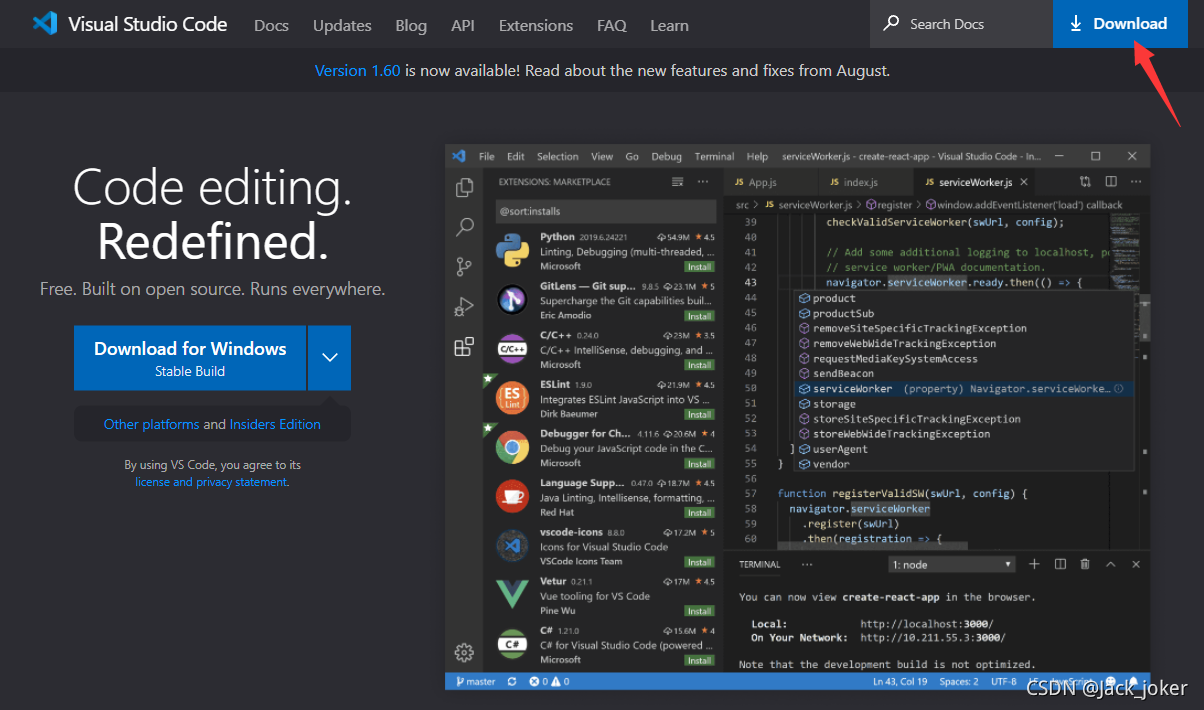The image size is (1204, 710).
Task: Maximize the terminal panel with the up chevron
Action: click(x=1111, y=564)
